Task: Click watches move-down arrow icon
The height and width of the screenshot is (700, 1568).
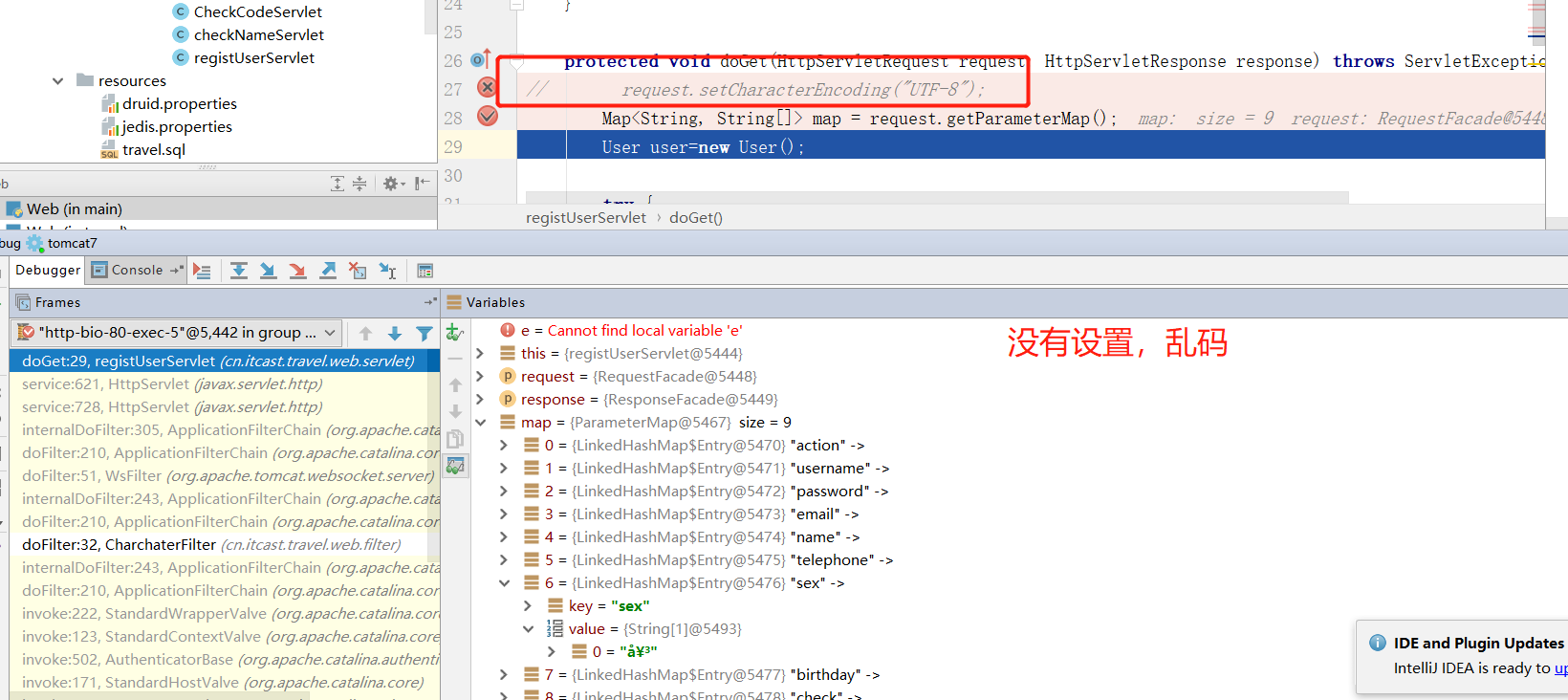Action: [x=455, y=411]
